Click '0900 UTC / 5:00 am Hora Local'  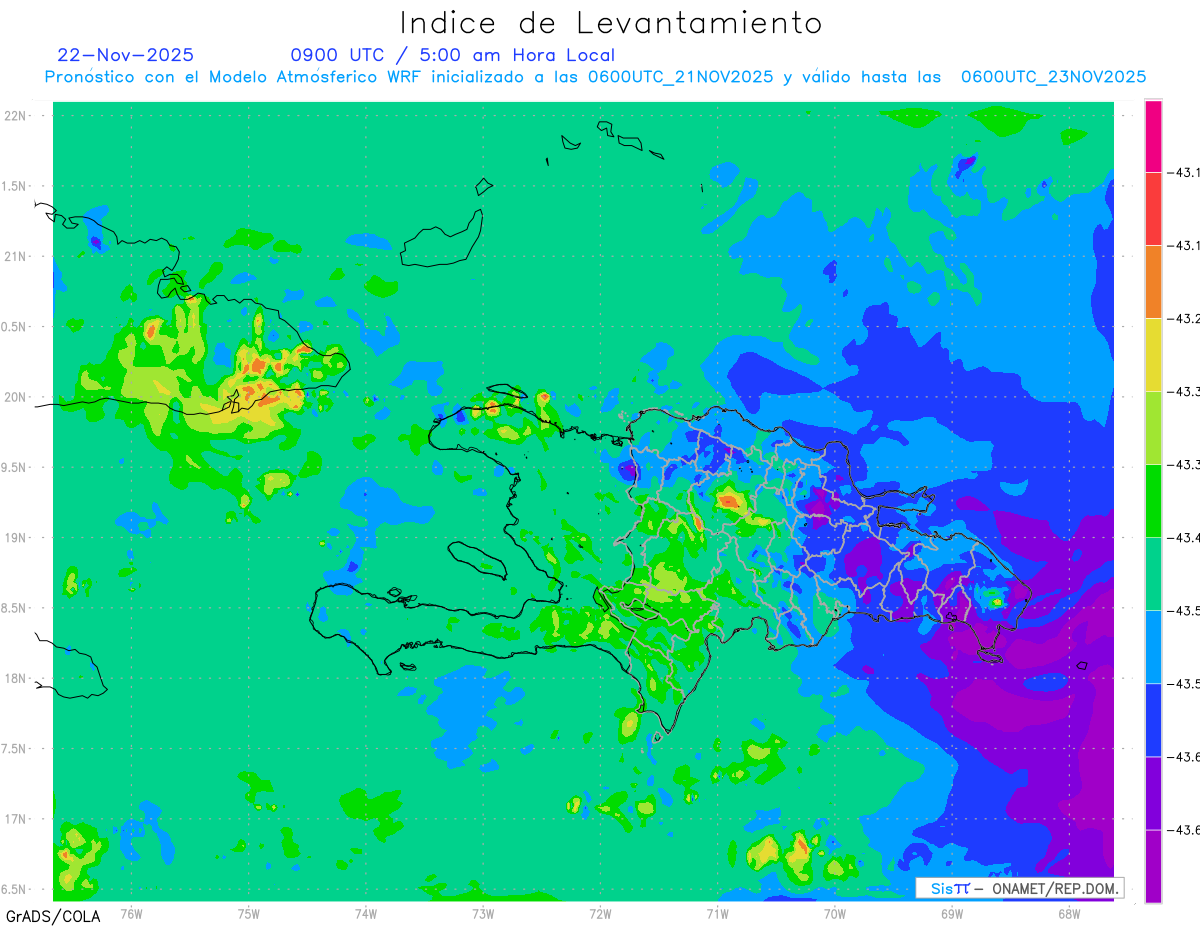tap(453, 55)
